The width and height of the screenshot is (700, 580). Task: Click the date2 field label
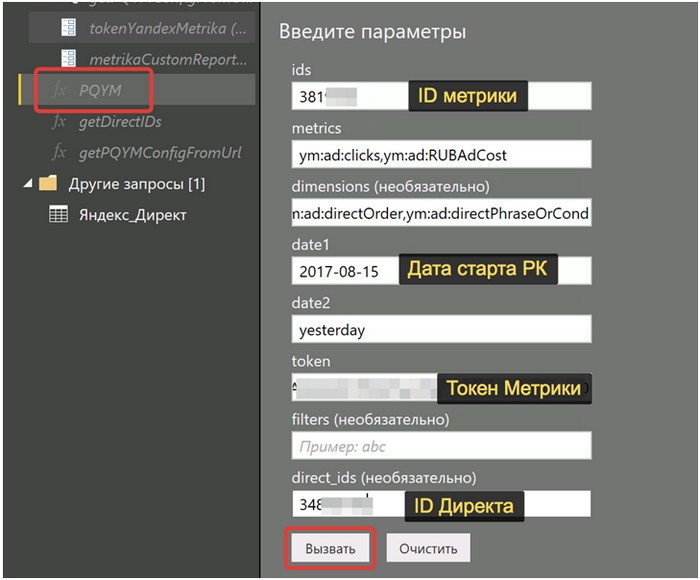click(311, 303)
